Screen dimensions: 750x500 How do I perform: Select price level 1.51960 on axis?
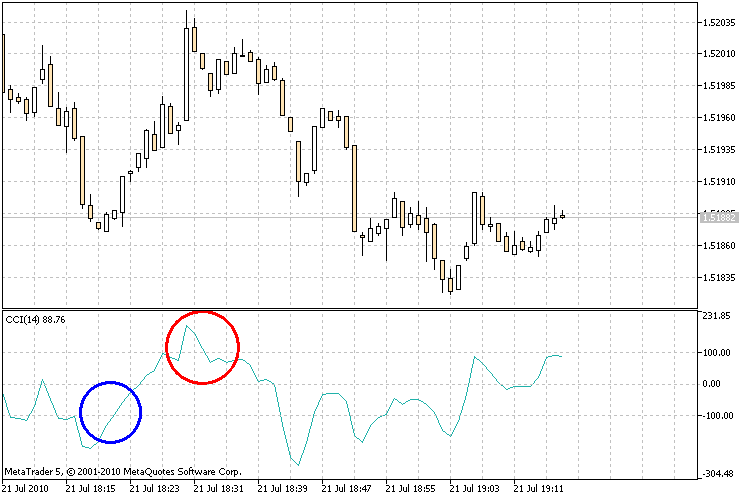pos(719,118)
